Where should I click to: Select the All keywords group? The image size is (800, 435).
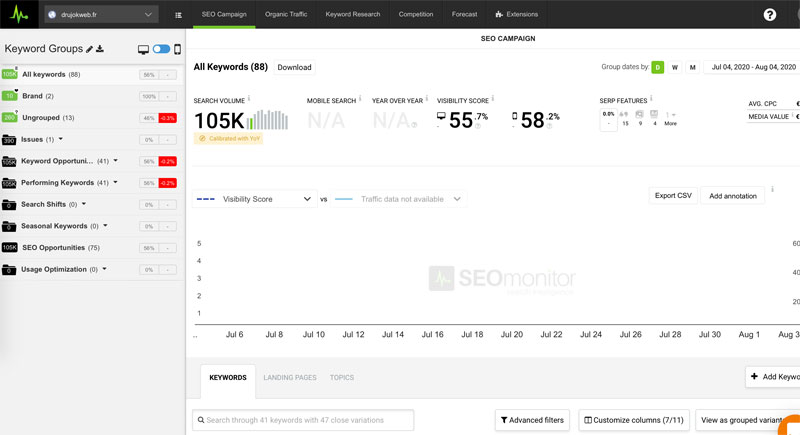92,74
